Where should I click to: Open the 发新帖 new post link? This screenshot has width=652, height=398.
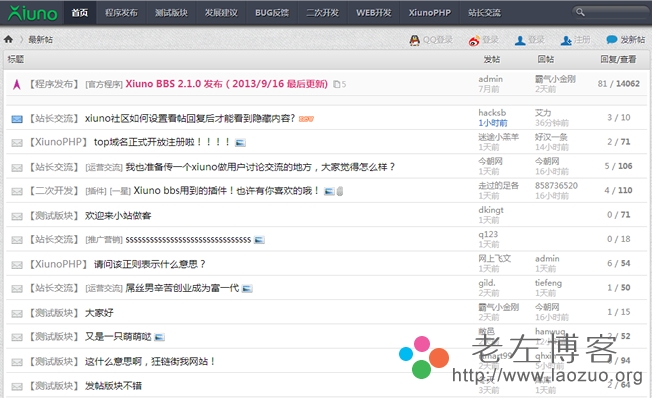[632, 40]
